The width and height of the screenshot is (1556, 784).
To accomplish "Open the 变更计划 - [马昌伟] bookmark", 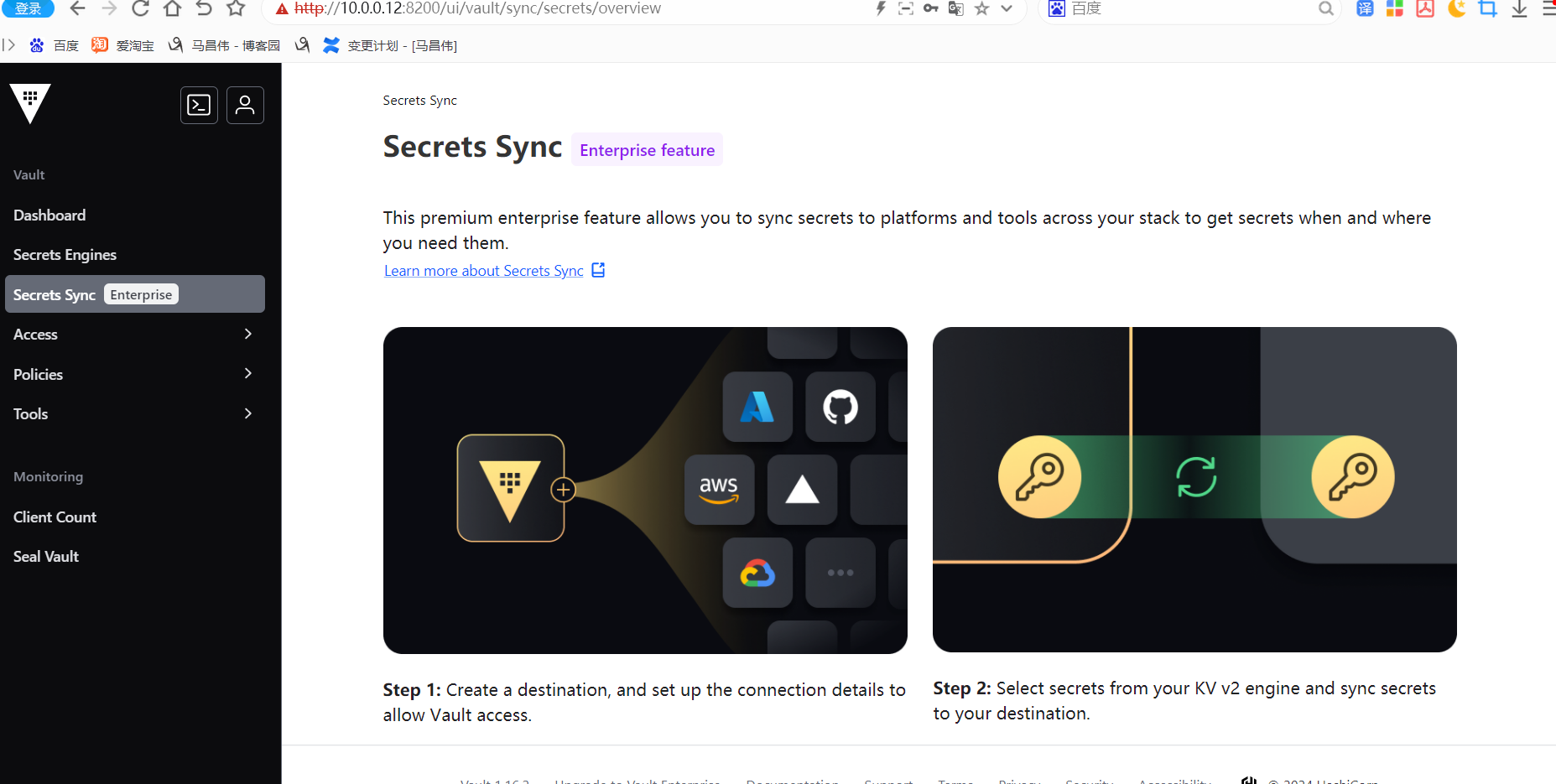I will pyautogui.click(x=390, y=45).
